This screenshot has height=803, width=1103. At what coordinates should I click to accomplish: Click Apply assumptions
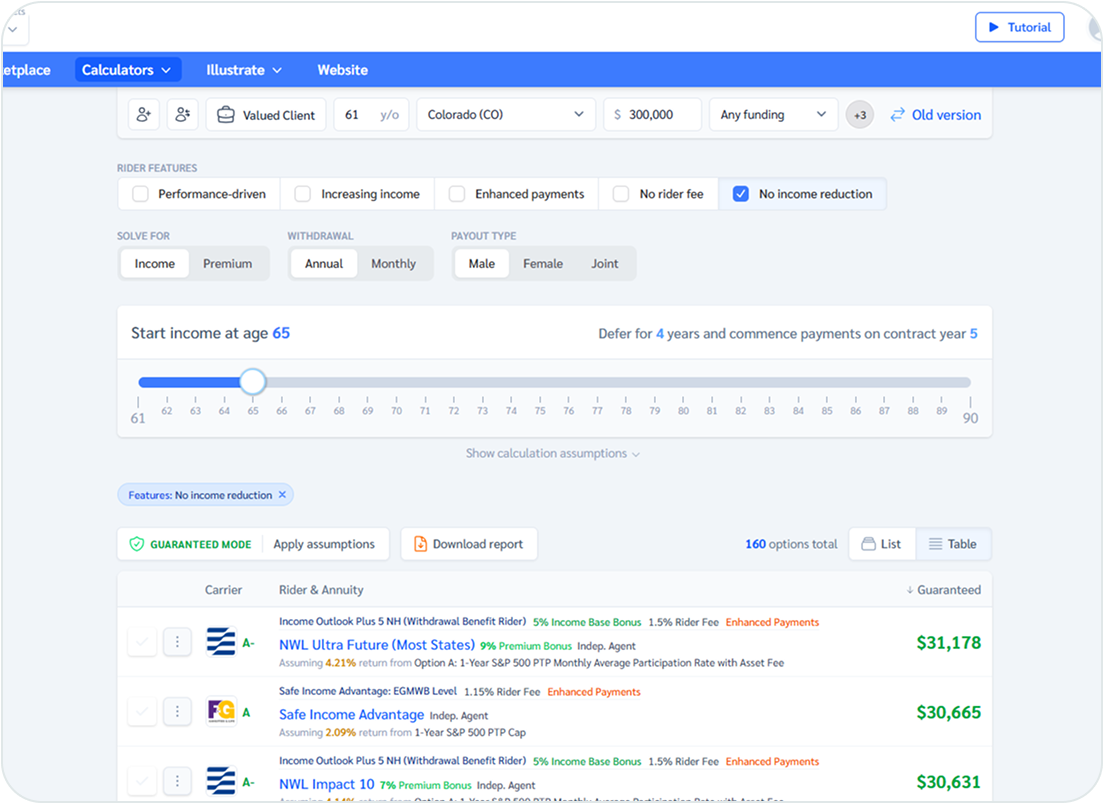click(324, 544)
